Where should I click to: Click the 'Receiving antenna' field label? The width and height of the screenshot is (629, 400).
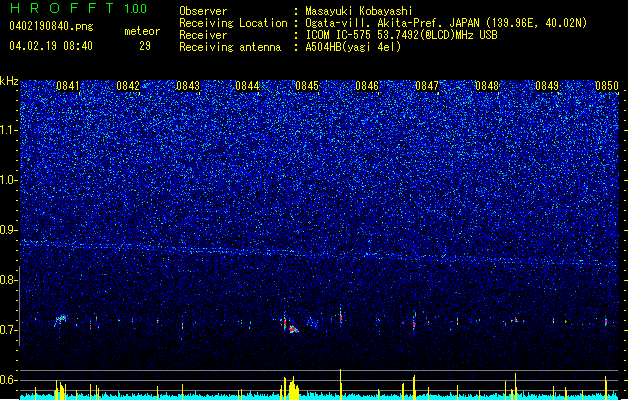click(x=230, y=47)
